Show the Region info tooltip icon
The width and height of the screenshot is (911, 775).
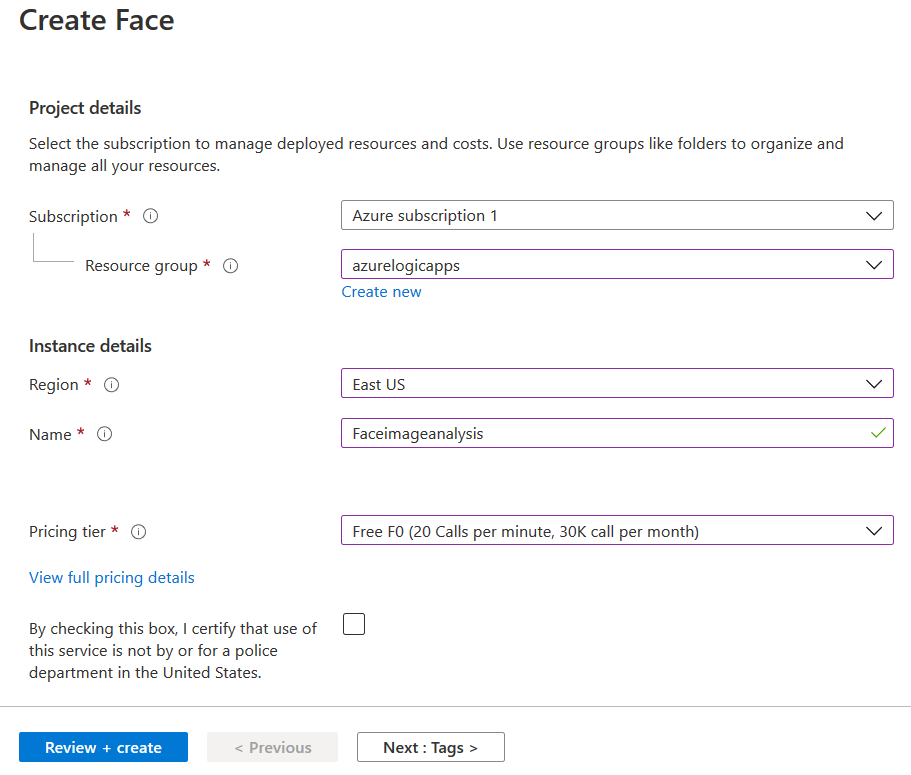click(112, 385)
